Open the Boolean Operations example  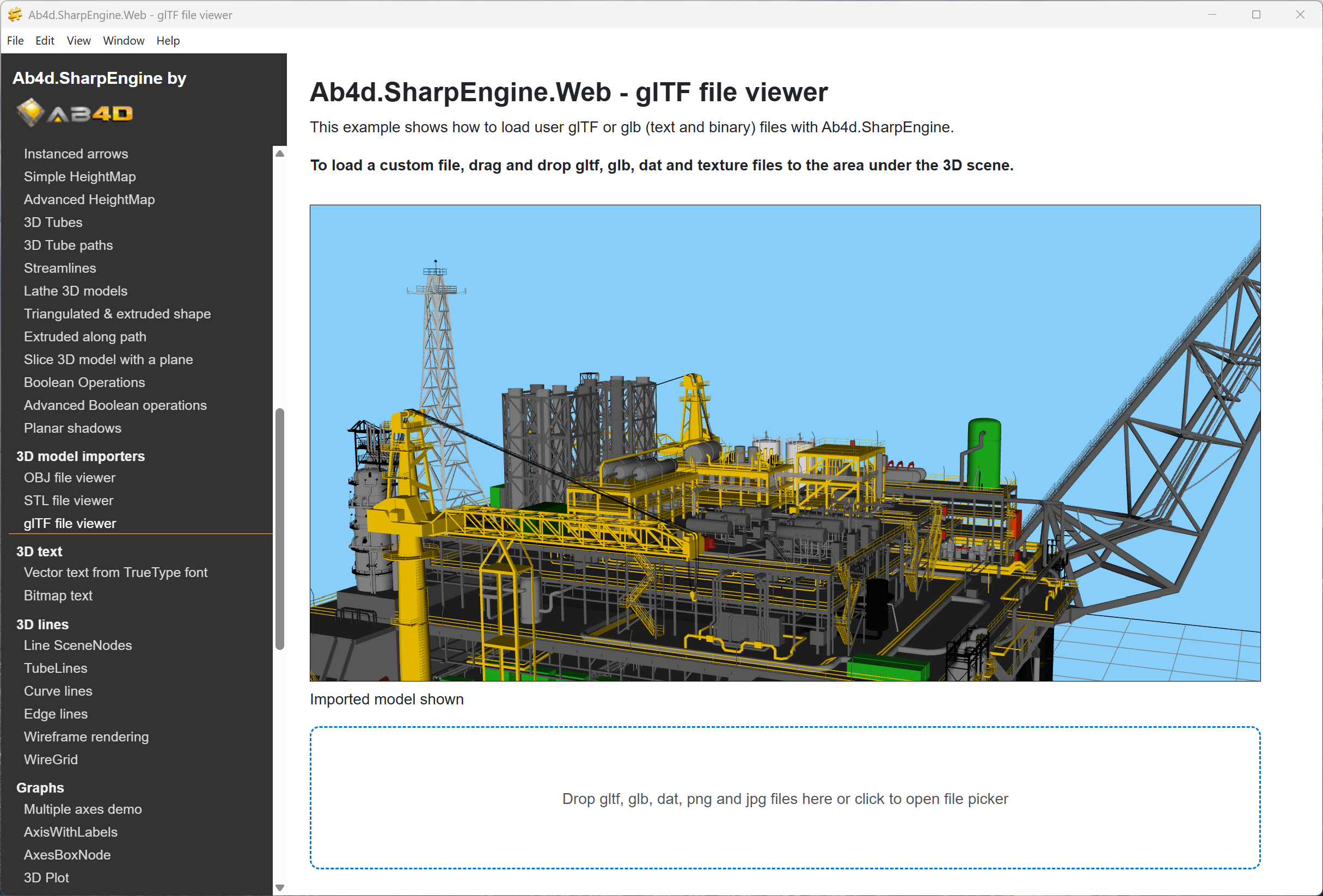[x=84, y=382]
